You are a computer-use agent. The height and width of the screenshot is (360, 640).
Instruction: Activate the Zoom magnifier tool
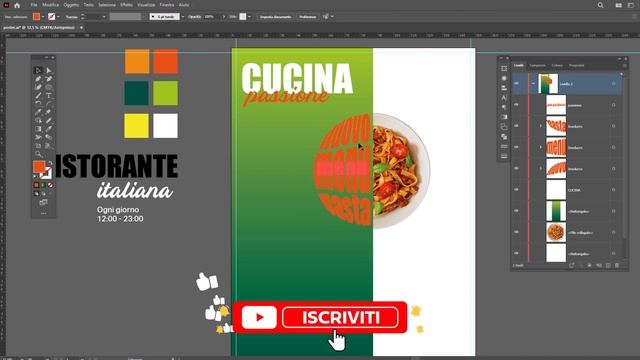[x=38, y=154]
